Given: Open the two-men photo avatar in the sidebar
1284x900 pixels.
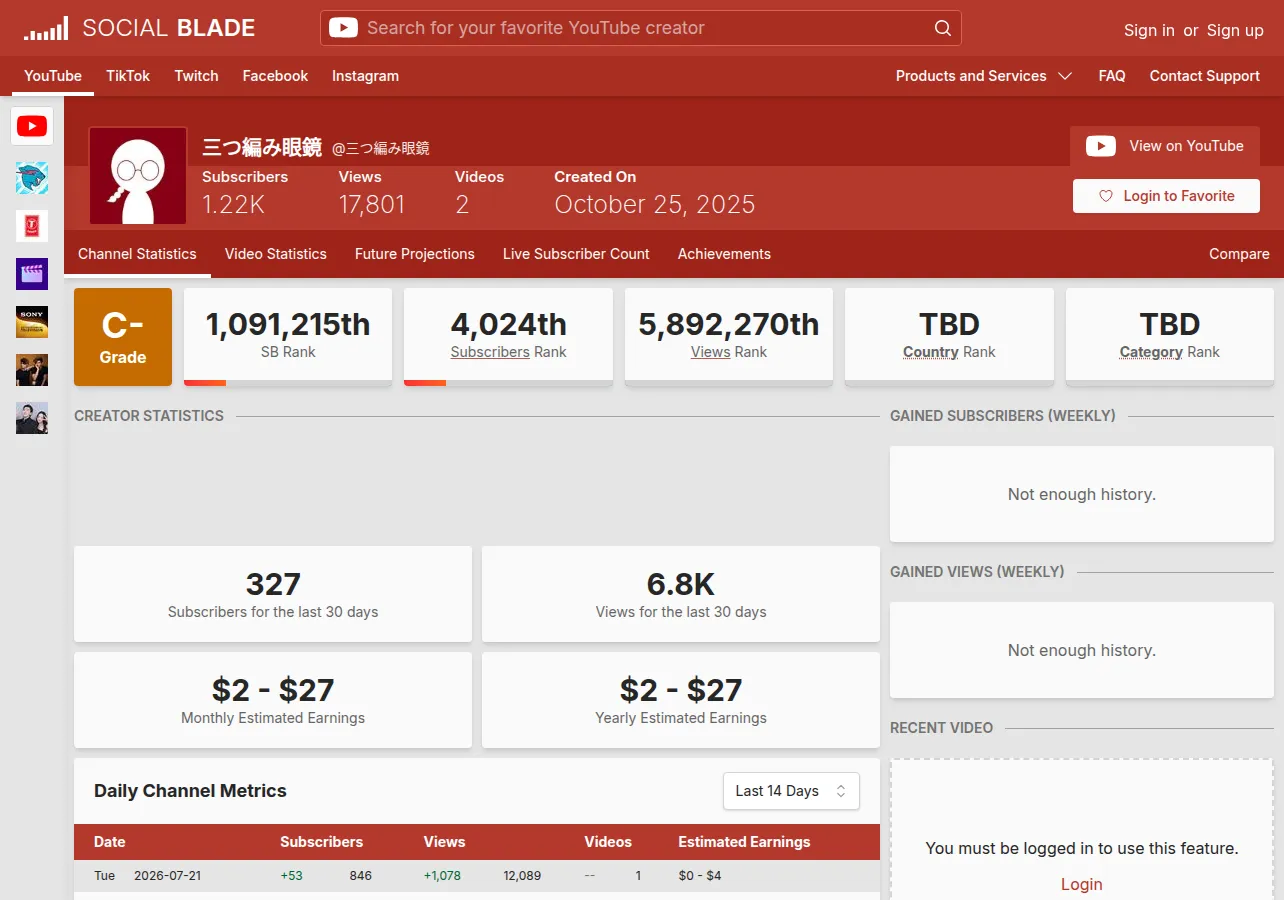Looking at the screenshot, I should tap(32, 370).
